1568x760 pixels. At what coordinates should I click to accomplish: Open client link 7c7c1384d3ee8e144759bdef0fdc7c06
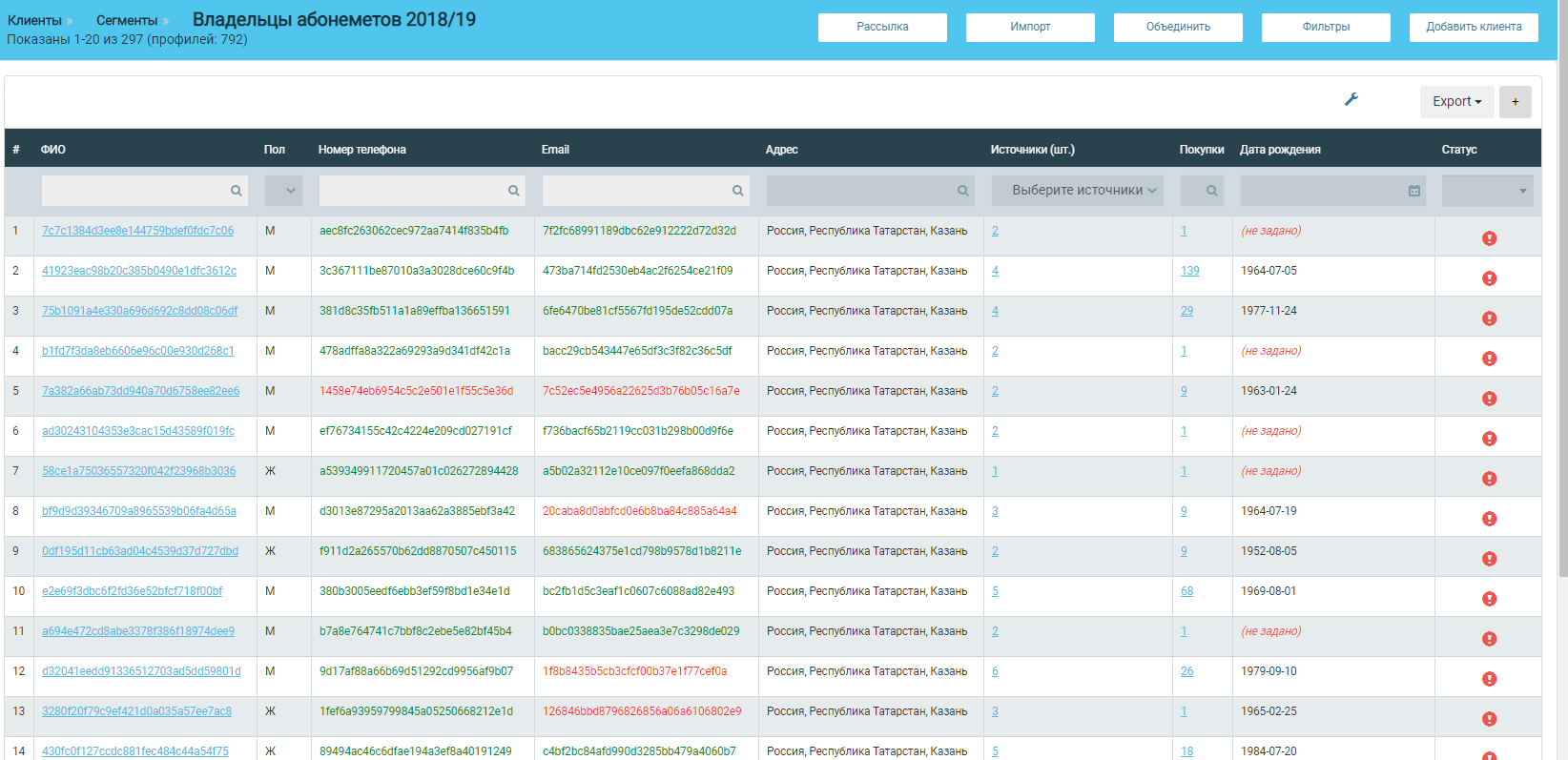point(137,231)
